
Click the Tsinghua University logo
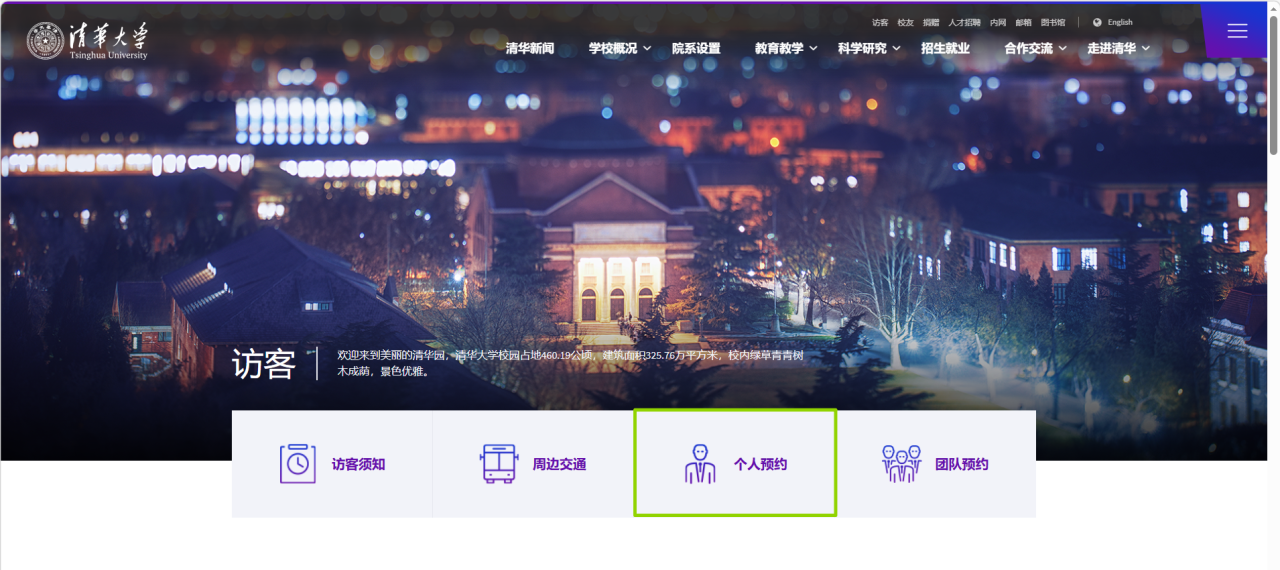[87, 40]
